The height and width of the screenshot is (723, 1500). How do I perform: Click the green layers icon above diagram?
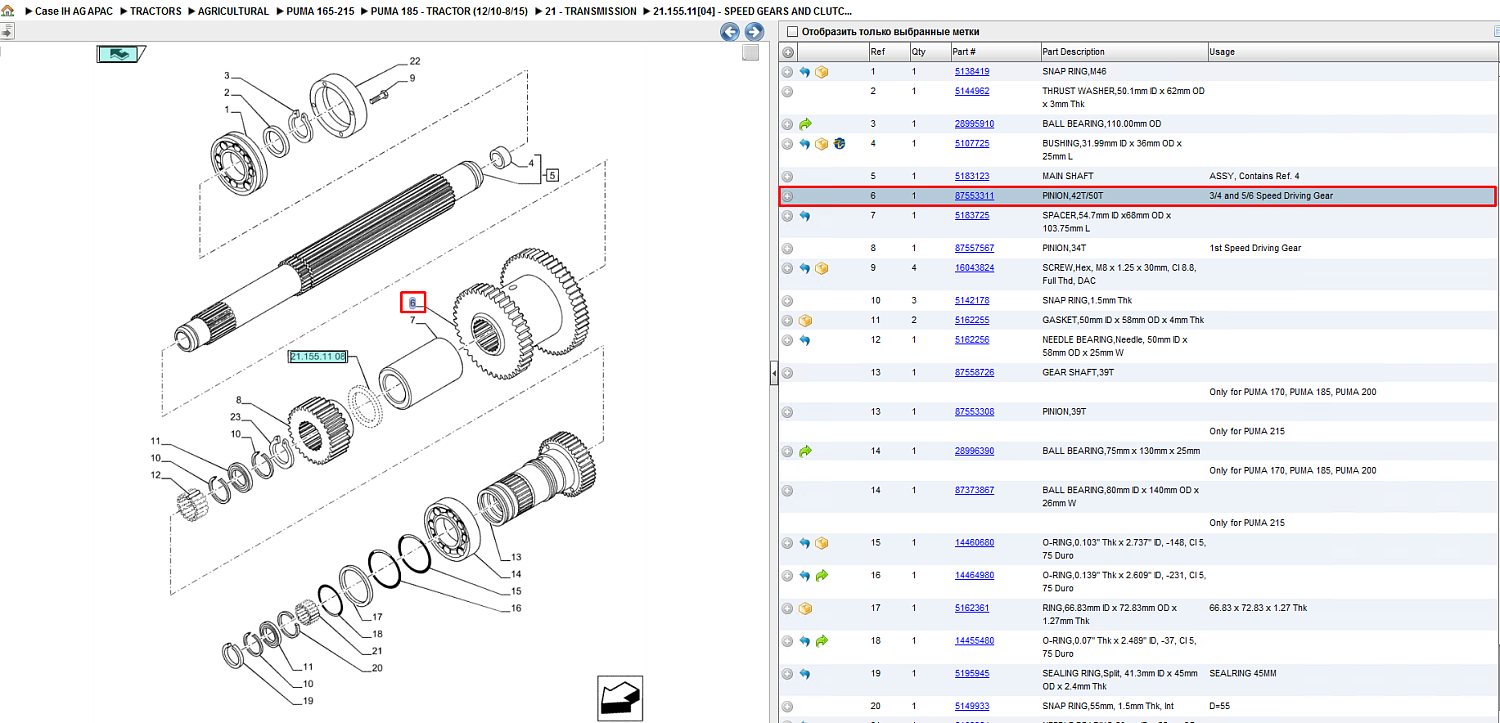pos(121,54)
